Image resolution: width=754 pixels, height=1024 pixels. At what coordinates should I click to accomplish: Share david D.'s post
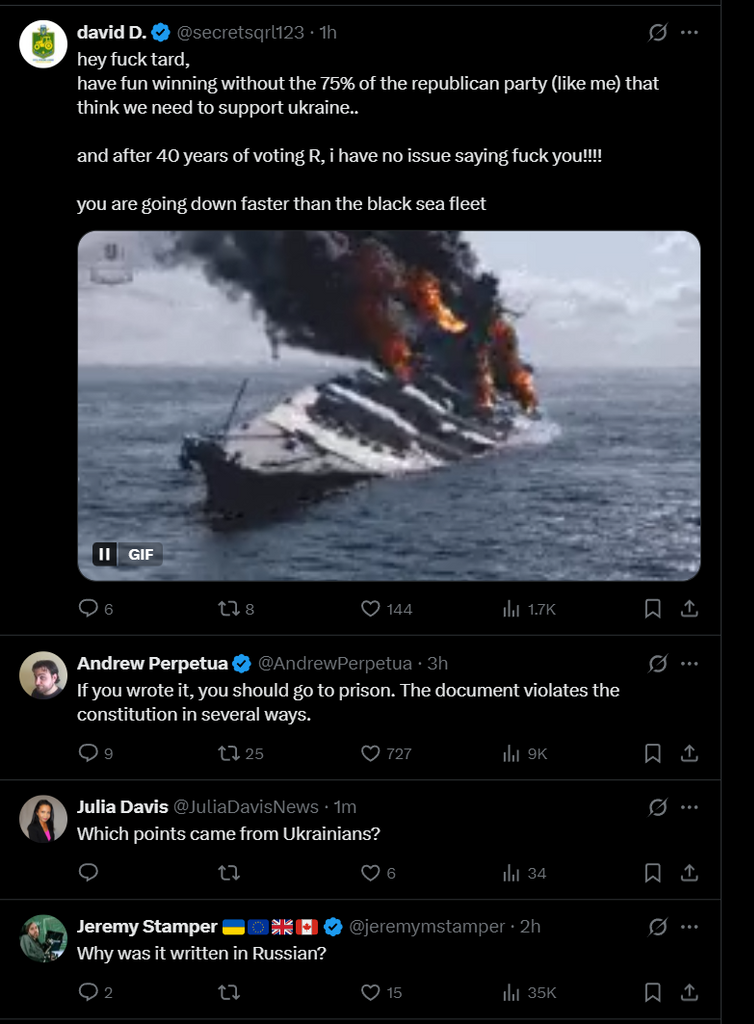[x=689, y=608]
